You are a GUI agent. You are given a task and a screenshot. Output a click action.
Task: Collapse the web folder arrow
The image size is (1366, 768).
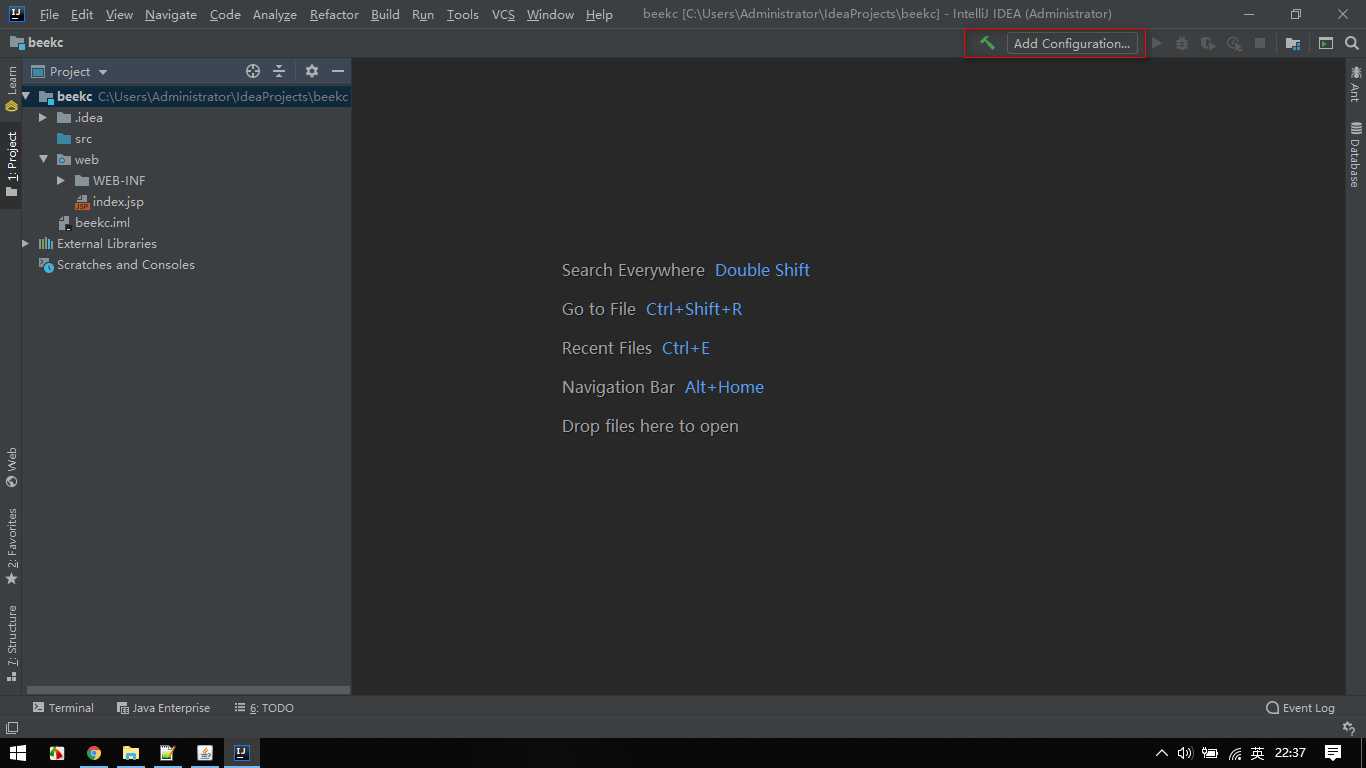click(x=43, y=159)
